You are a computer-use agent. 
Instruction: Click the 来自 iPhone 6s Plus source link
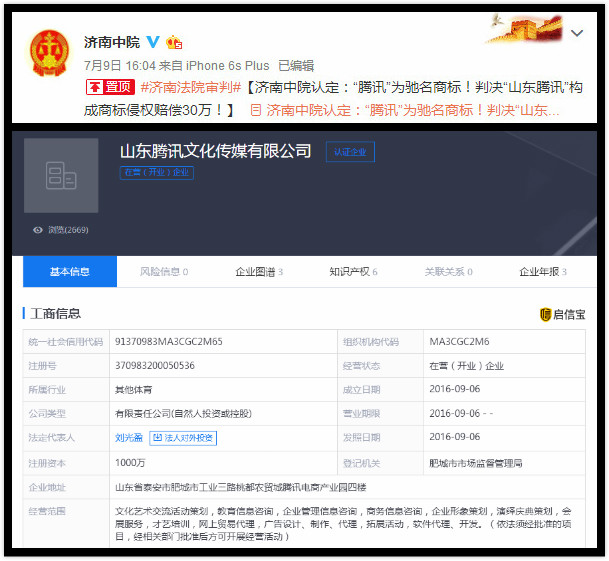coord(214,66)
